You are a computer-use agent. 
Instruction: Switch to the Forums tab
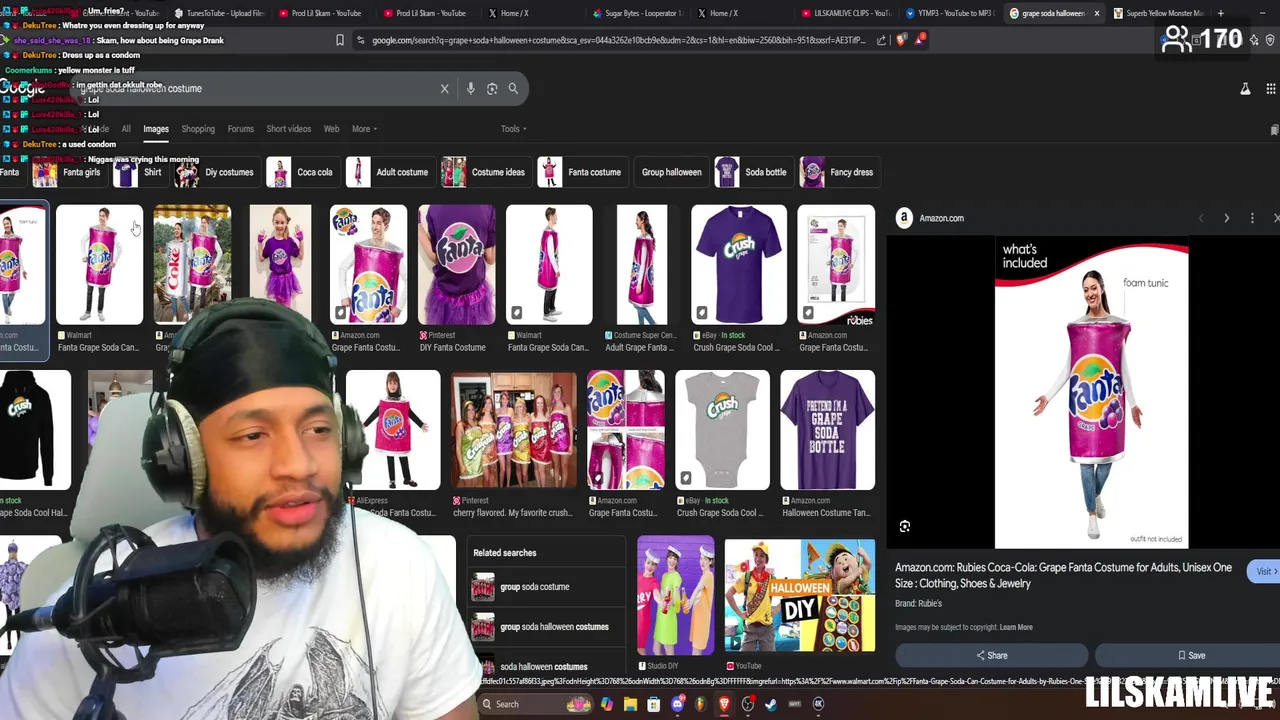pyautogui.click(x=240, y=129)
